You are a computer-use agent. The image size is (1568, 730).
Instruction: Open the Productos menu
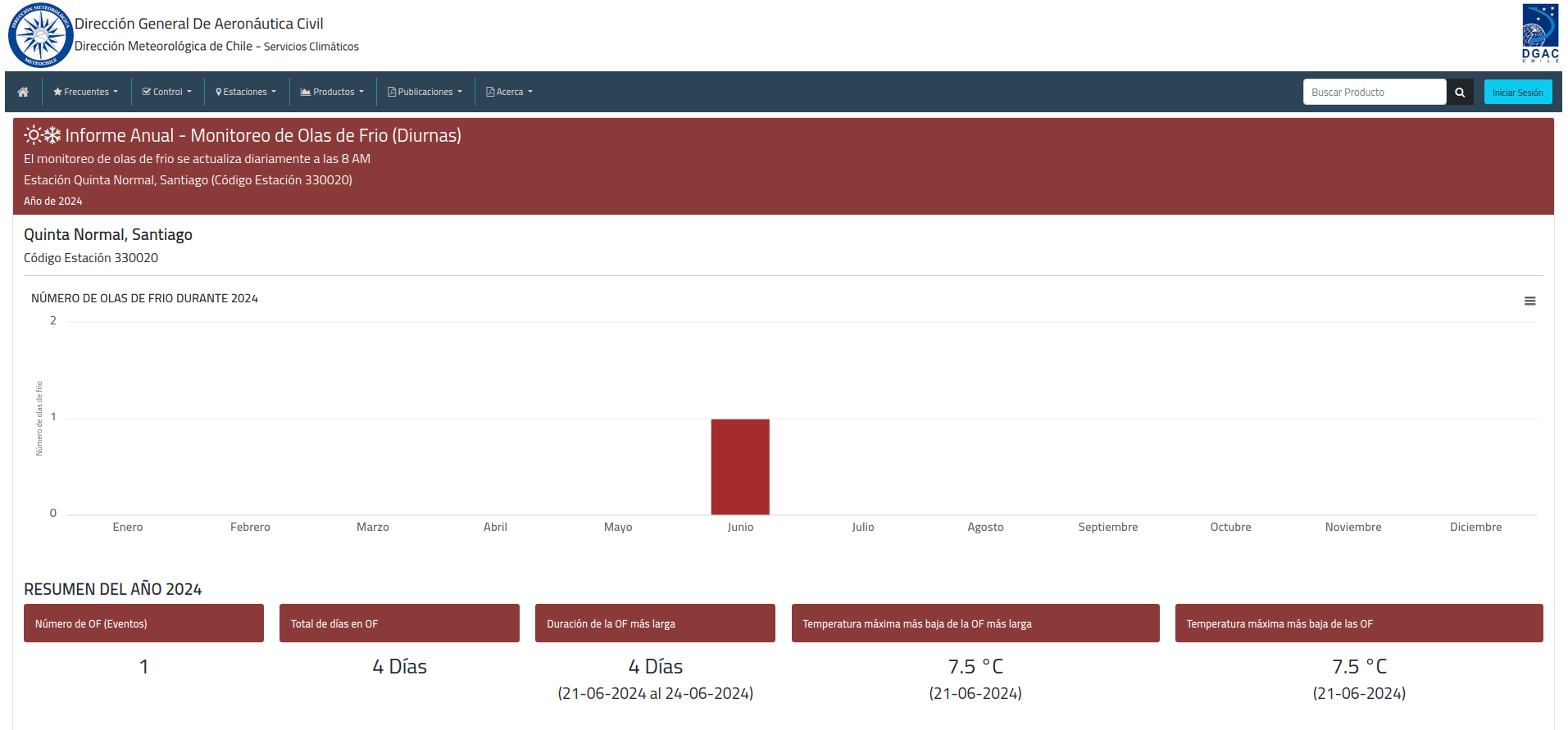[x=332, y=92]
